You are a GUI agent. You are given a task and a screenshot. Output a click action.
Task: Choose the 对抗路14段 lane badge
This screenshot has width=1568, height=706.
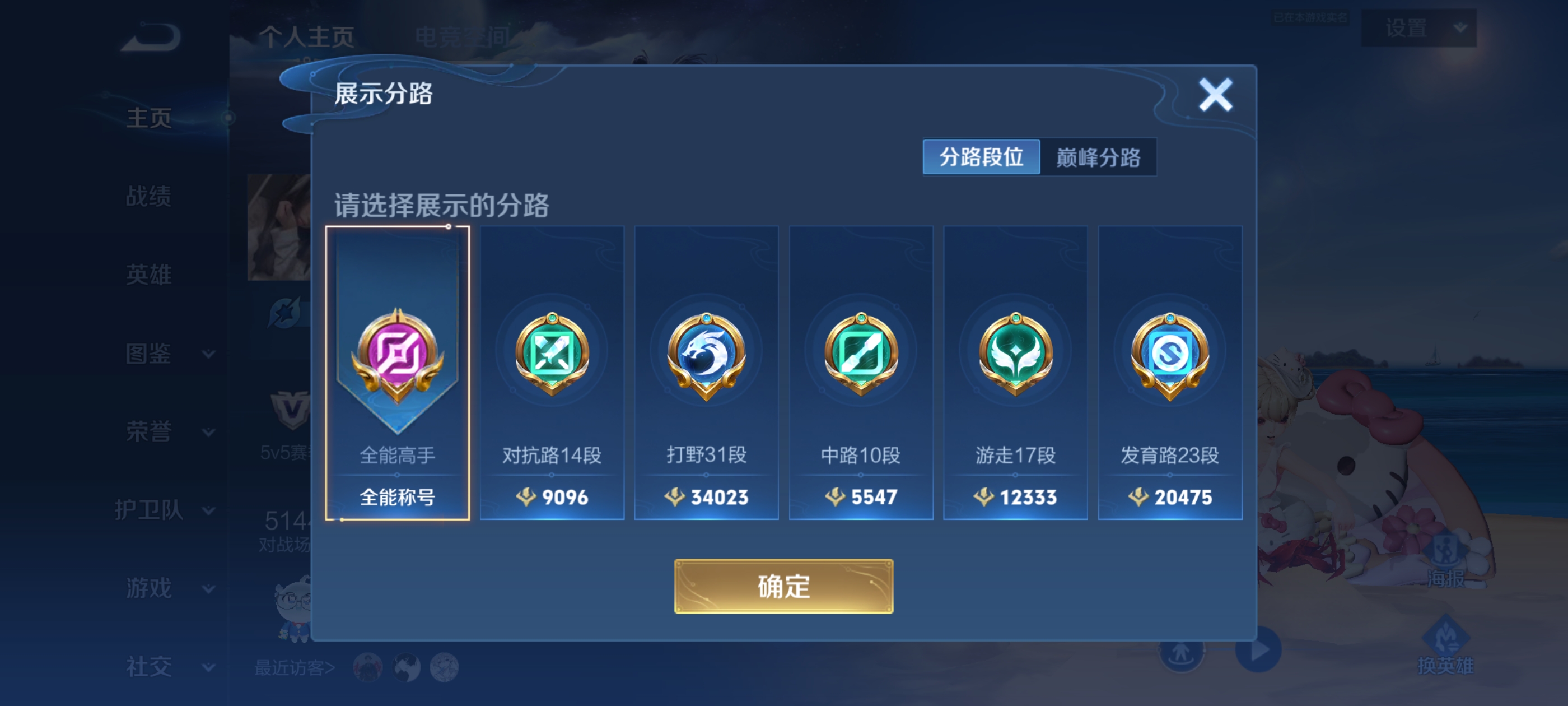coord(552,373)
